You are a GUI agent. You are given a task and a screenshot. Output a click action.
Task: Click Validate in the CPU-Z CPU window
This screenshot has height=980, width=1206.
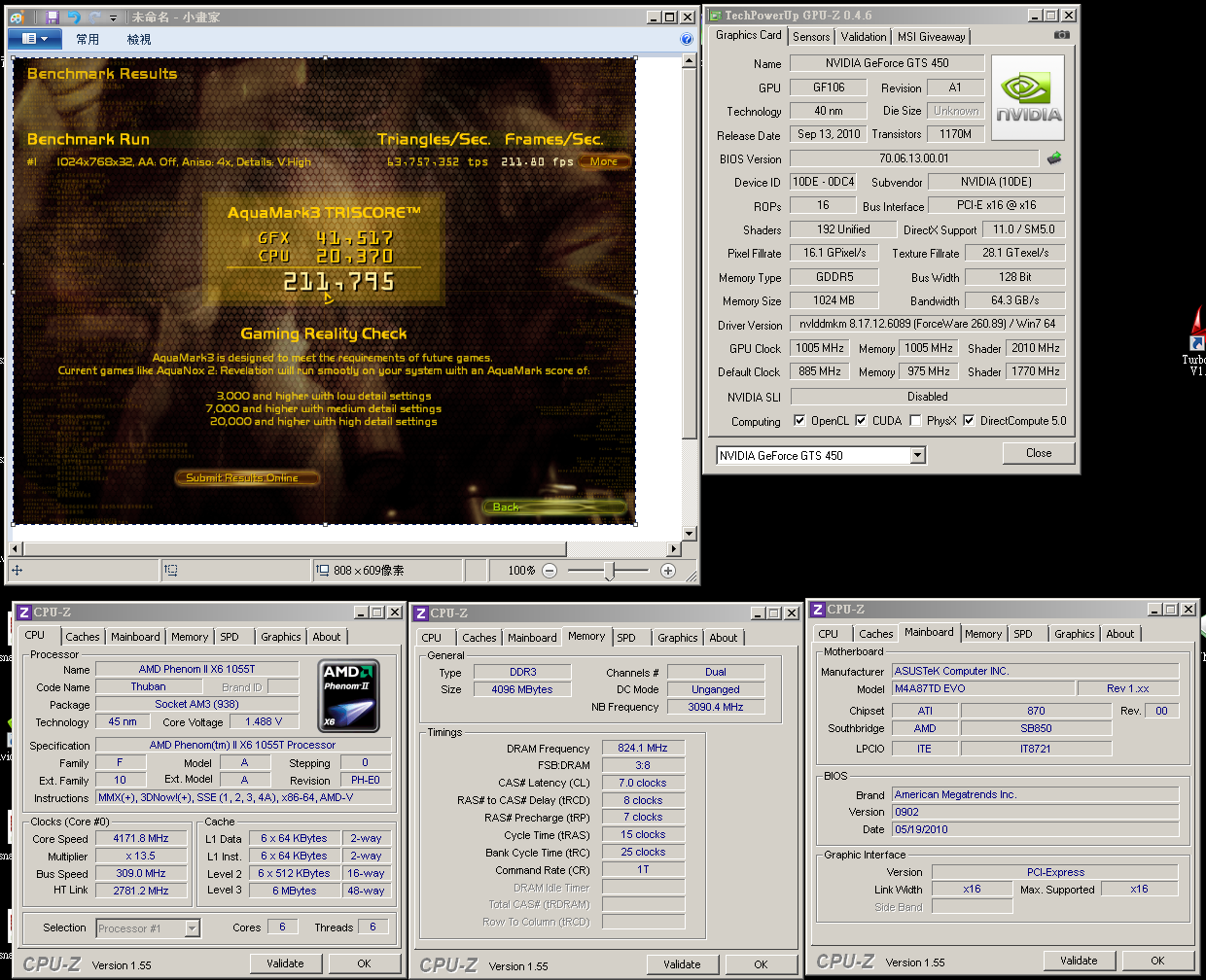[x=285, y=963]
